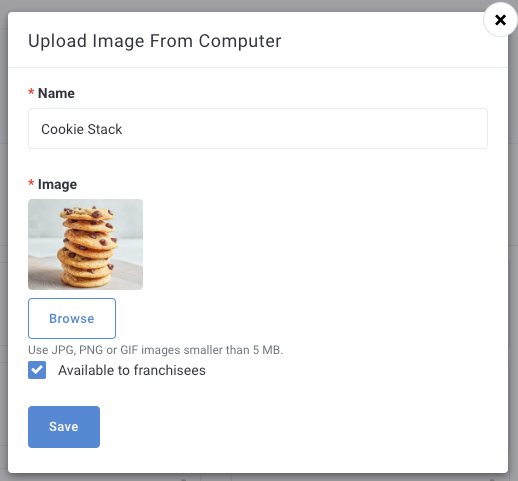The image size is (518, 481).
Task: Click the word 'Save' on blue button
Action: tap(64, 427)
